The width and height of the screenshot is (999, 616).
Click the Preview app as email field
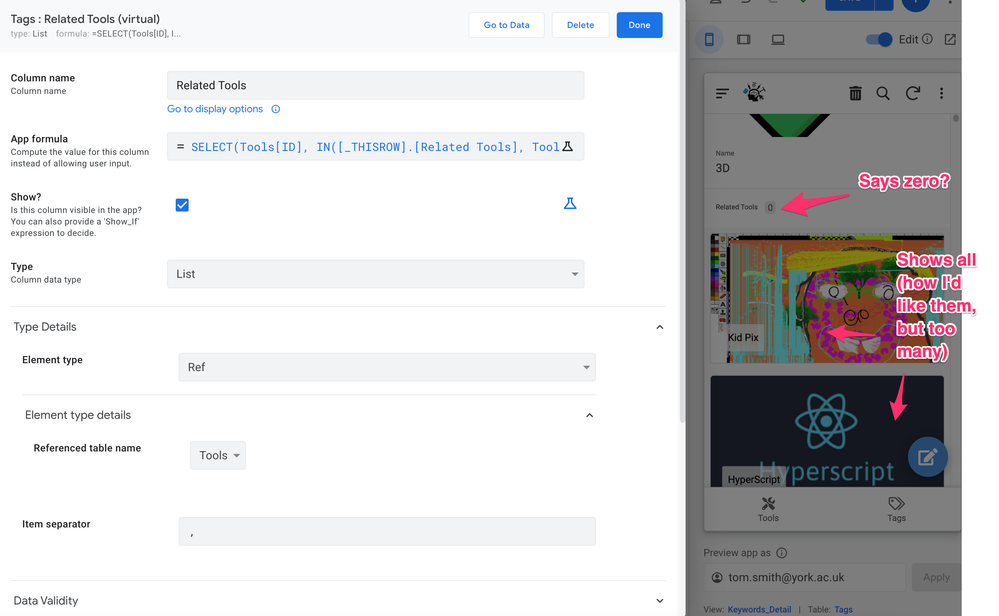click(x=805, y=577)
